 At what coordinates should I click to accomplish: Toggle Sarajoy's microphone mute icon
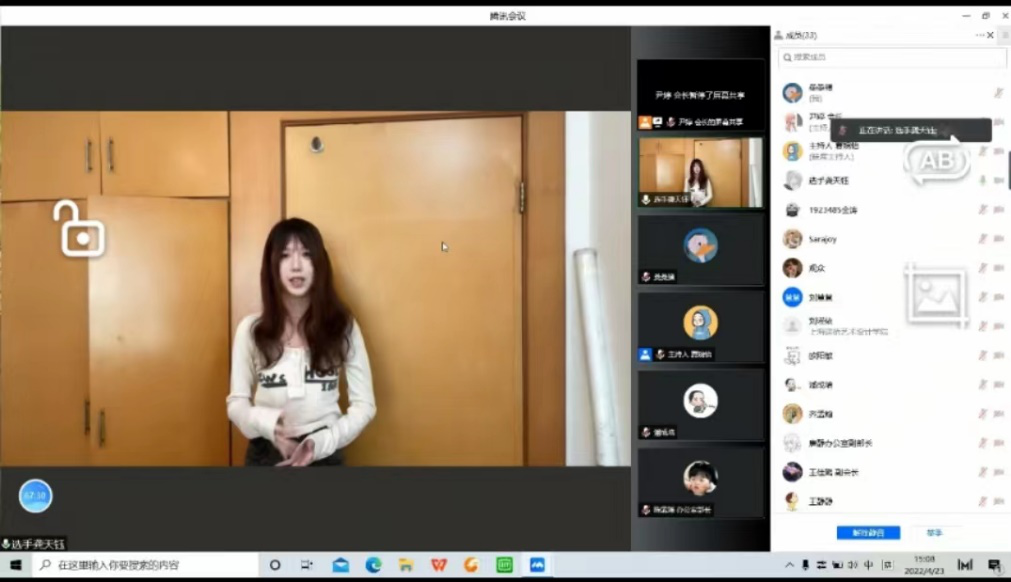983,239
